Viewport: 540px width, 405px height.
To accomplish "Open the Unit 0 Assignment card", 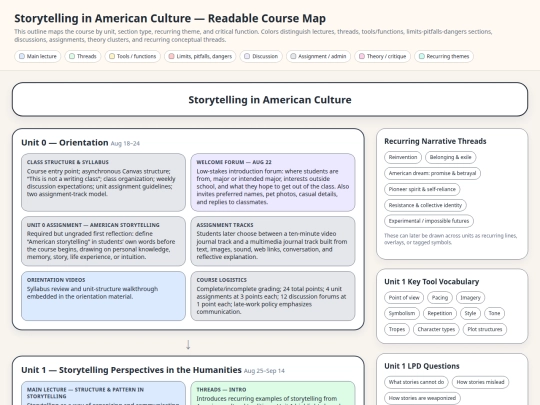I will pos(103,241).
